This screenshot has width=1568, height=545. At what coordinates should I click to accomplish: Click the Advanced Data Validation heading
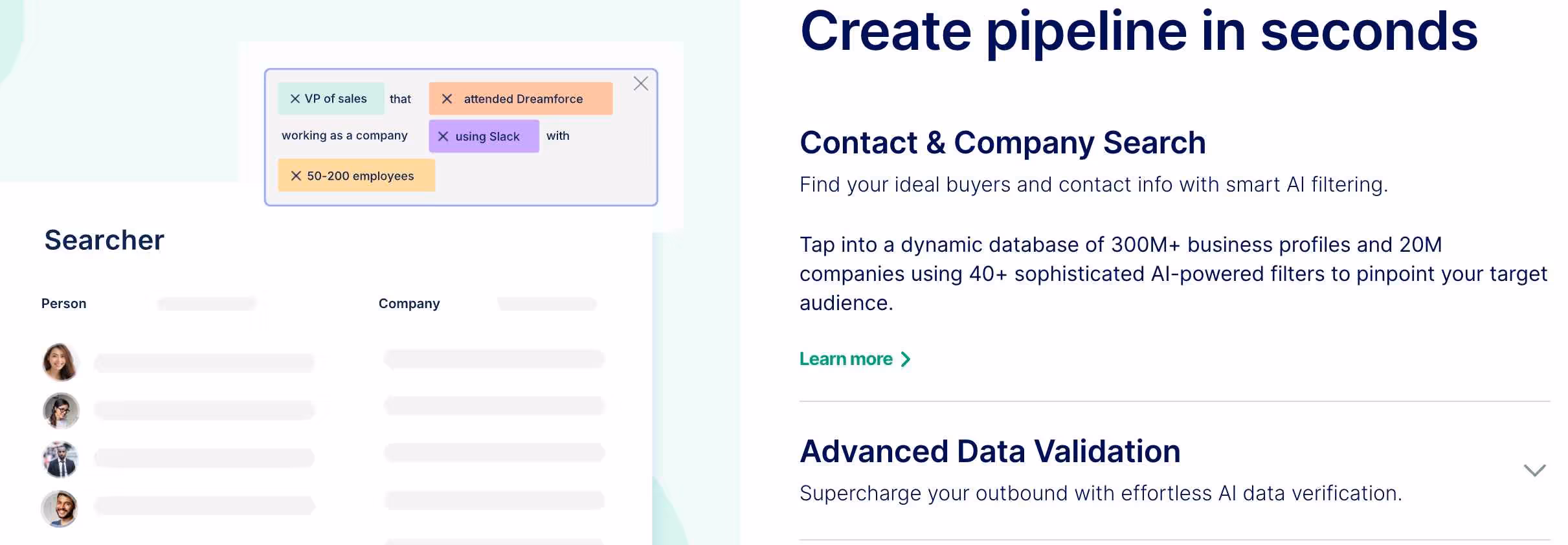(x=990, y=451)
